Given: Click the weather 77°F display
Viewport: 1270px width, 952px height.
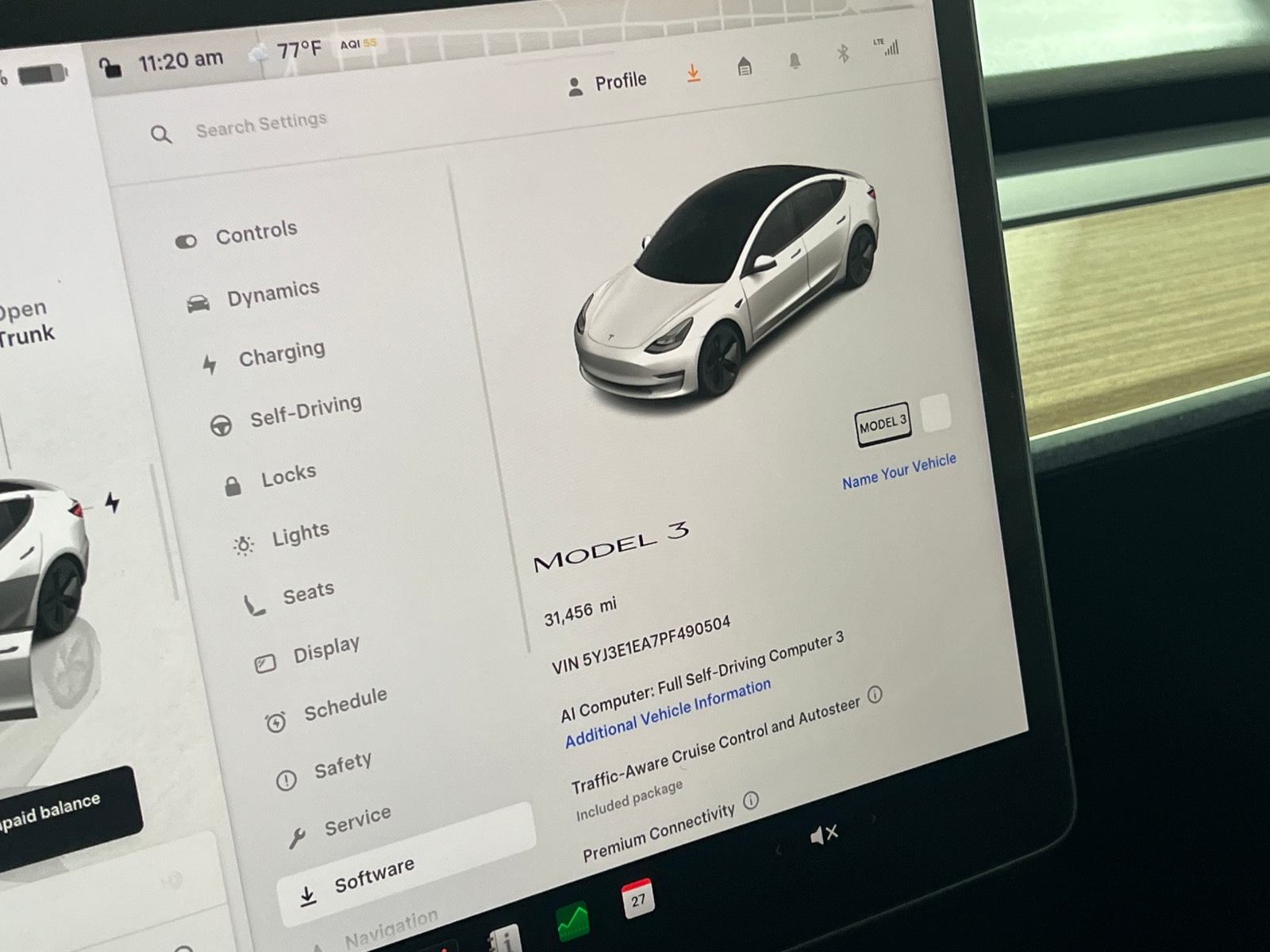Looking at the screenshot, I should [x=287, y=52].
